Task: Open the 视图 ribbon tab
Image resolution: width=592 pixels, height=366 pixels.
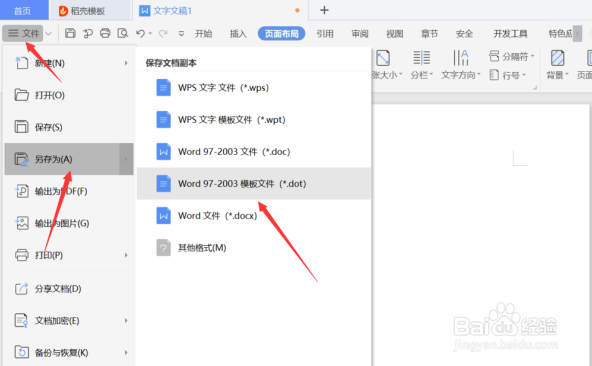Action: (x=395, y=34)
